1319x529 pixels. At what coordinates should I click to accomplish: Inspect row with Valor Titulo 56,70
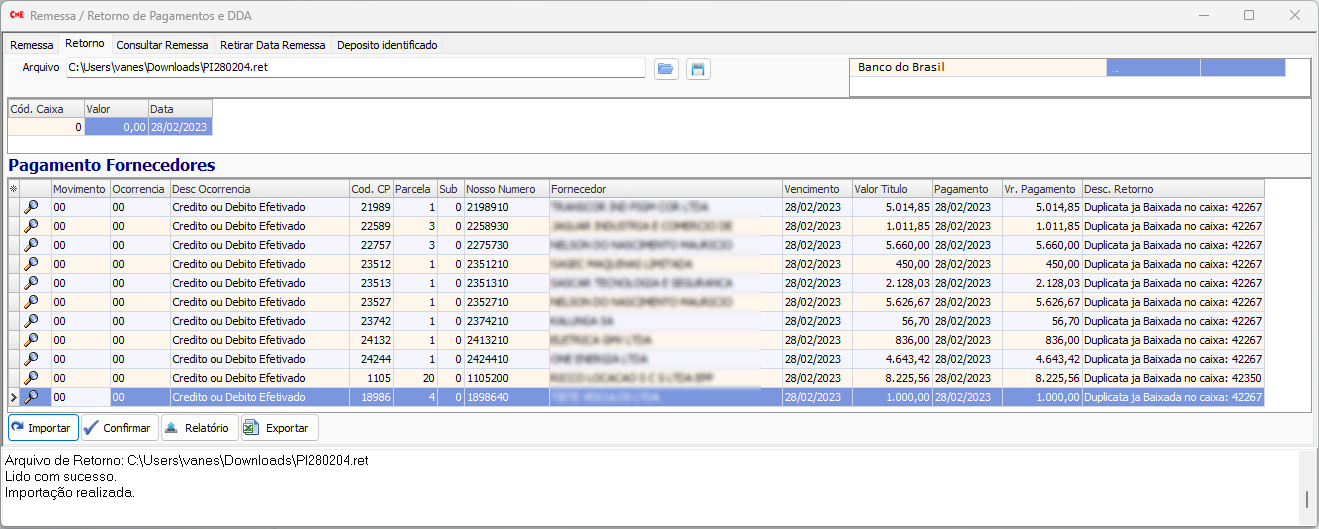pos(31,321)
